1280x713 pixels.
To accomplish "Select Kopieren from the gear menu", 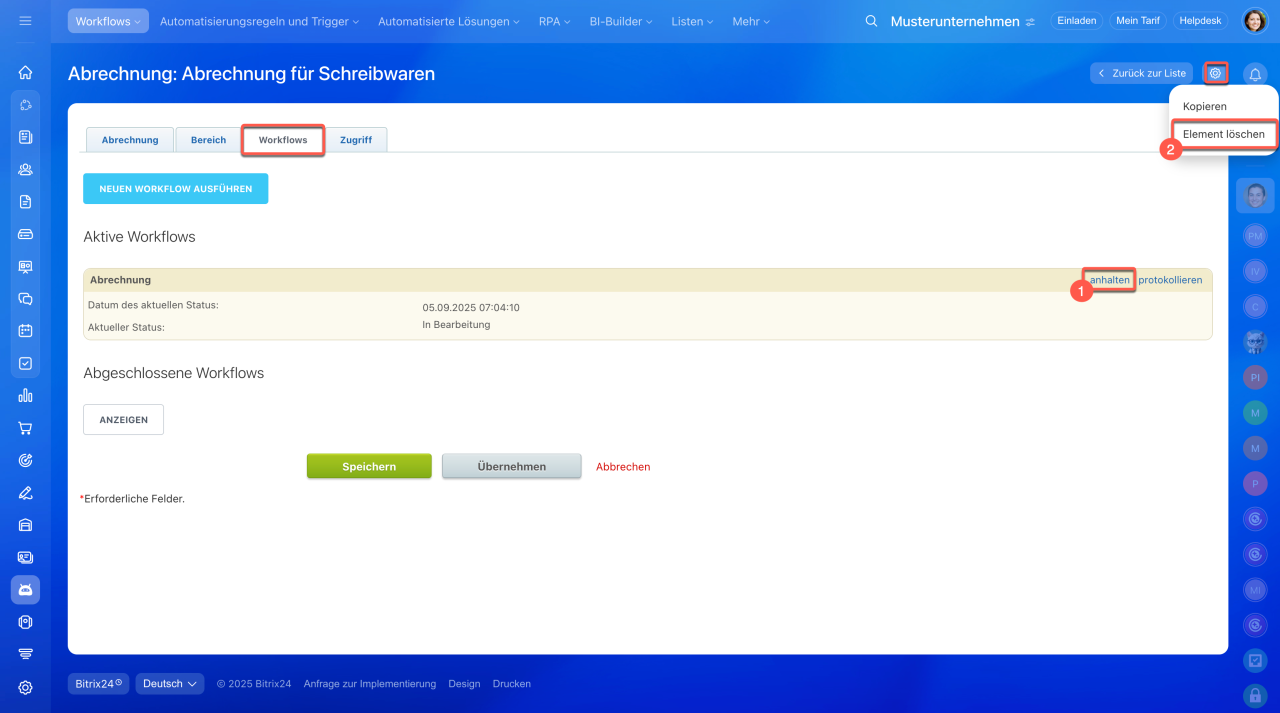I will pyautogui.click(x=1204, y=106).
